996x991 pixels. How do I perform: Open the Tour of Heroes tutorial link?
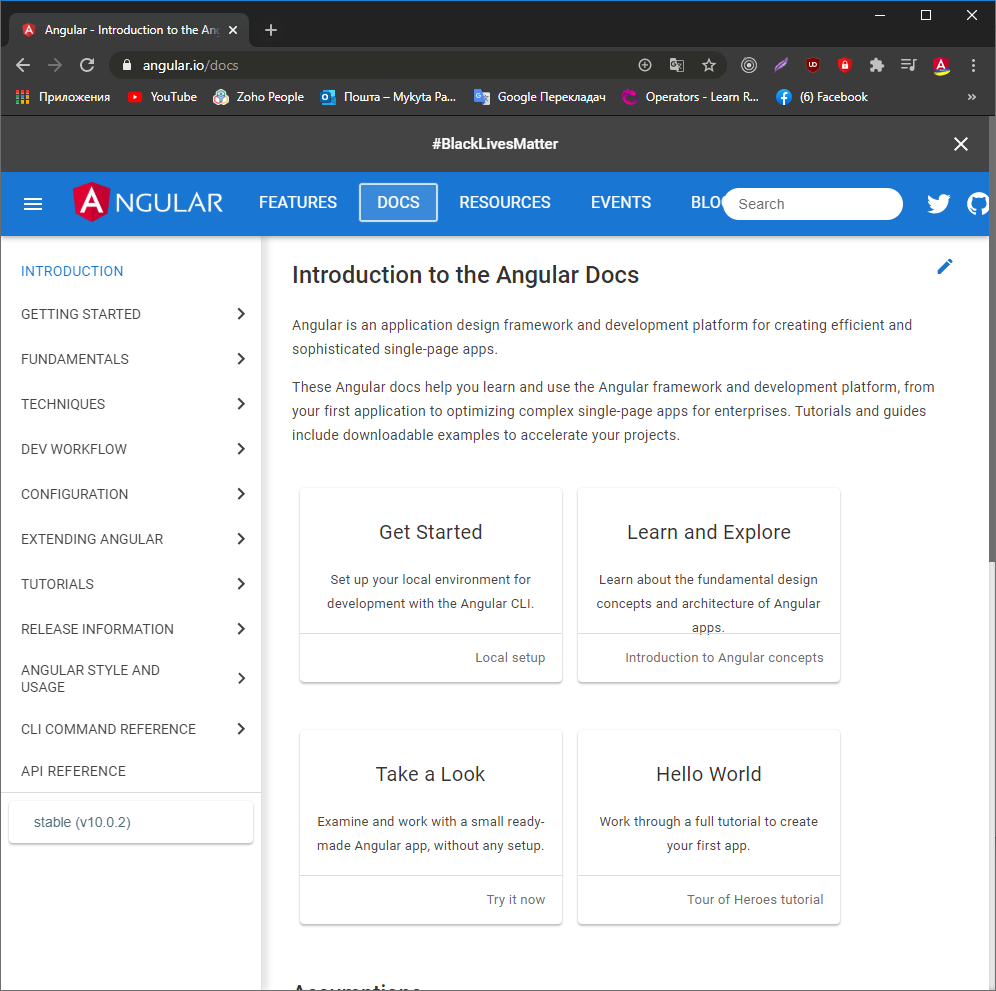coord(755,900)
